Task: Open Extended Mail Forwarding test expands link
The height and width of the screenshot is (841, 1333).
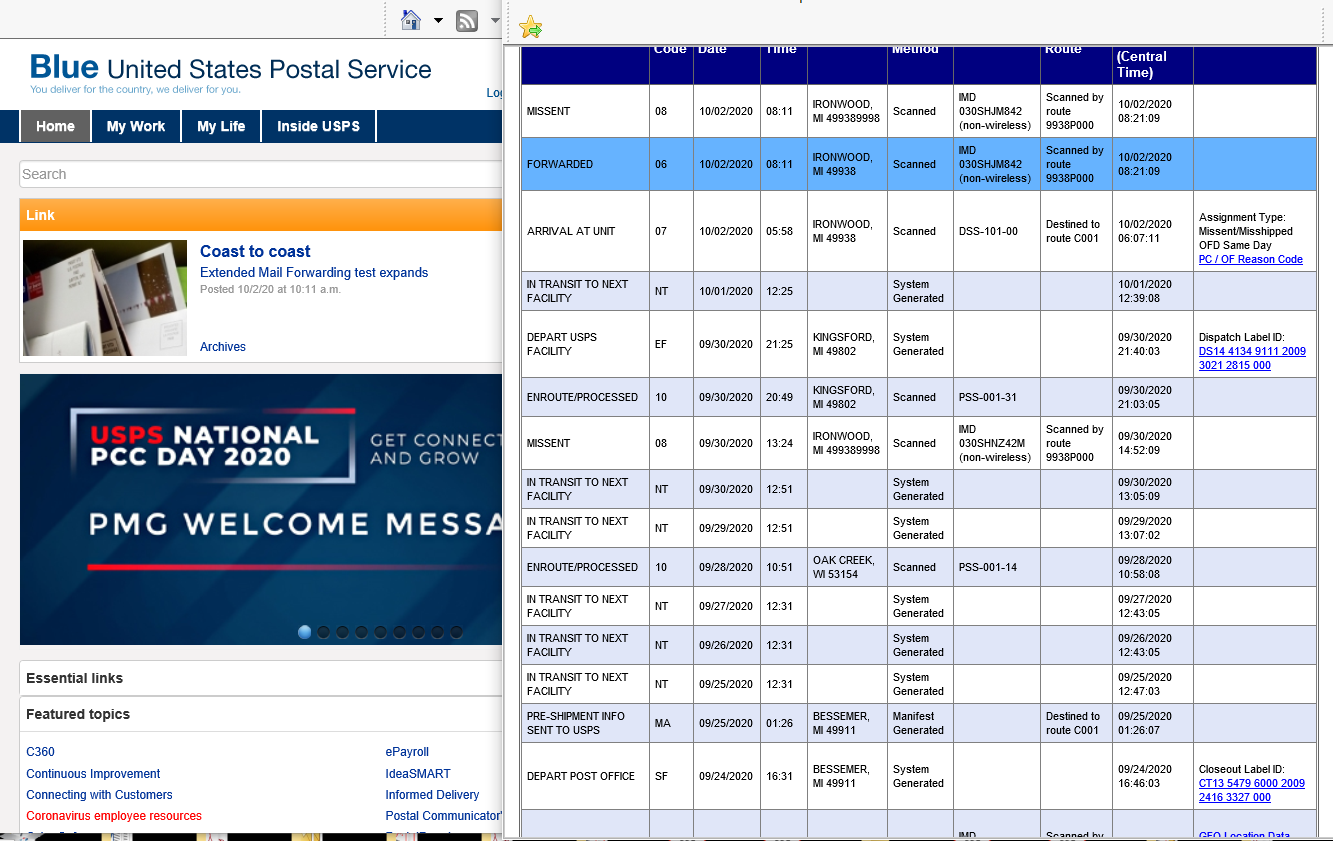Action: (x=314, y=272)
